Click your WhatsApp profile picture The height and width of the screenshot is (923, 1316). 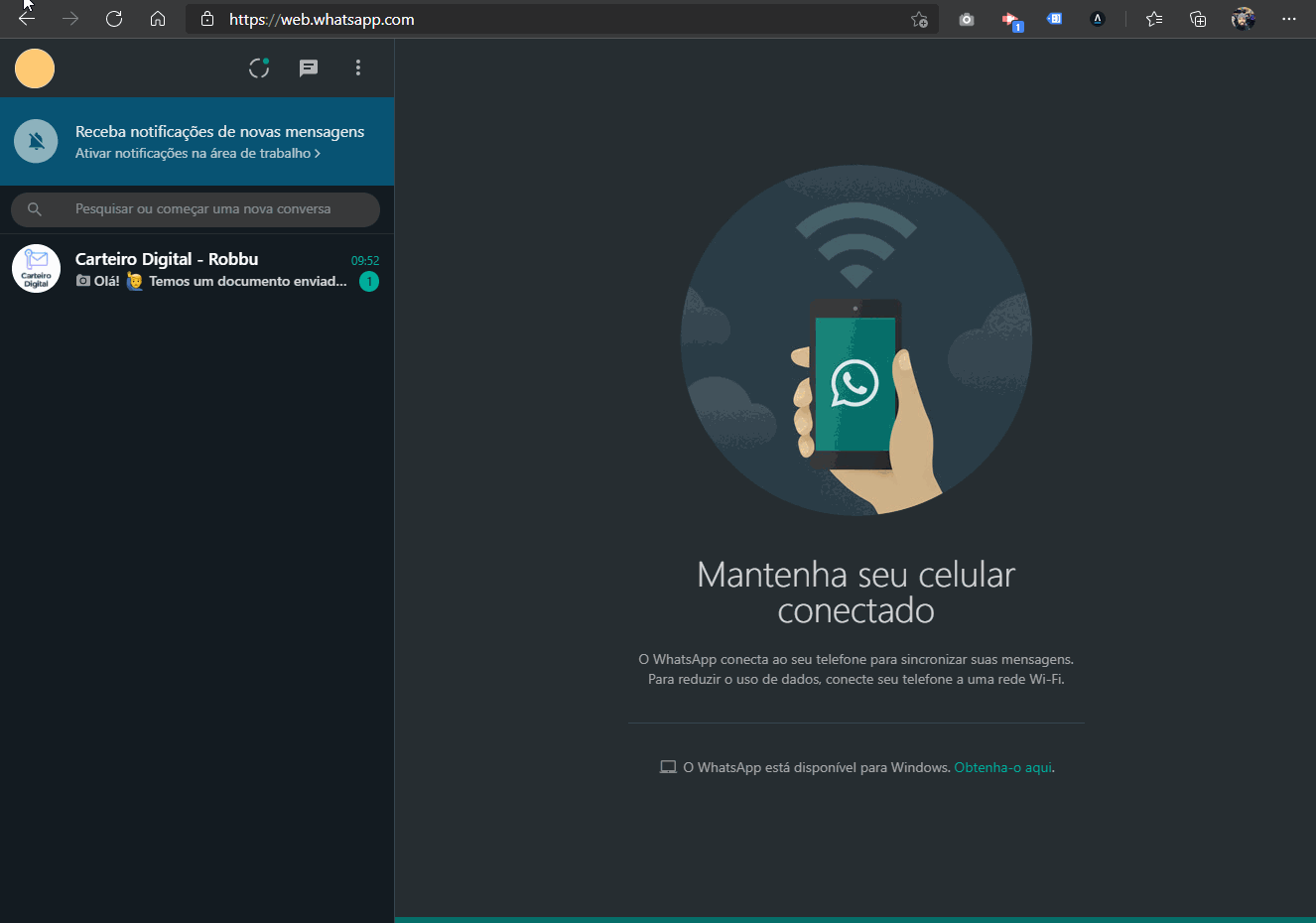point(35,68)
